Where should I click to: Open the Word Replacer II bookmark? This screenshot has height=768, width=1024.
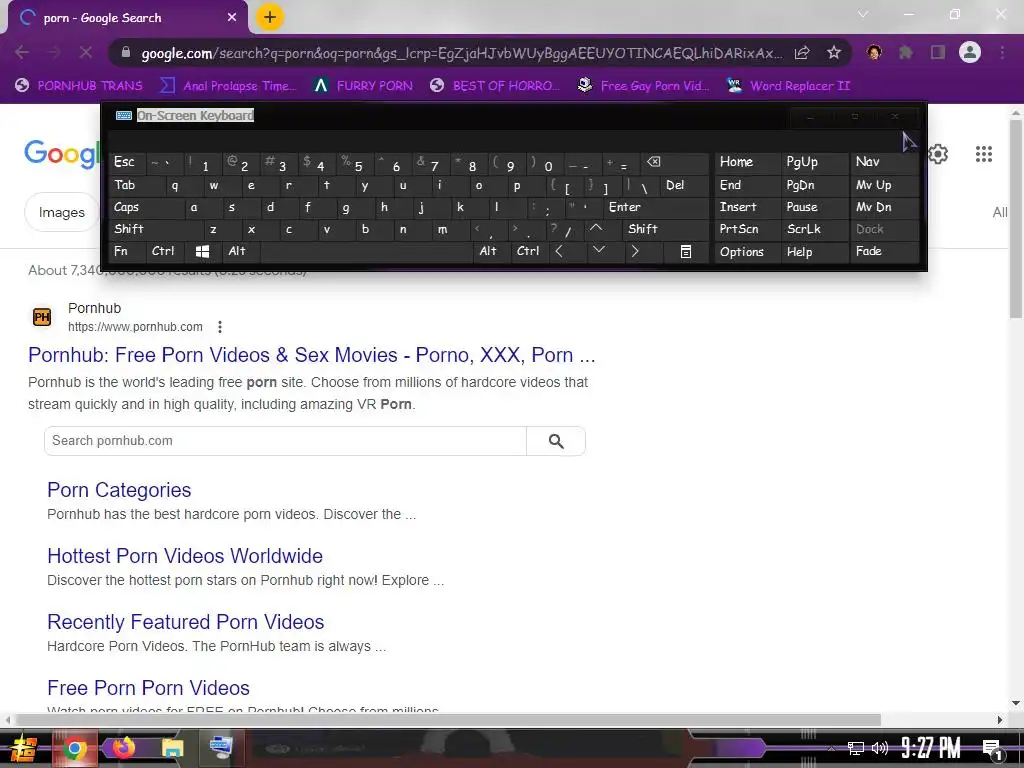(x=789, y=86)
